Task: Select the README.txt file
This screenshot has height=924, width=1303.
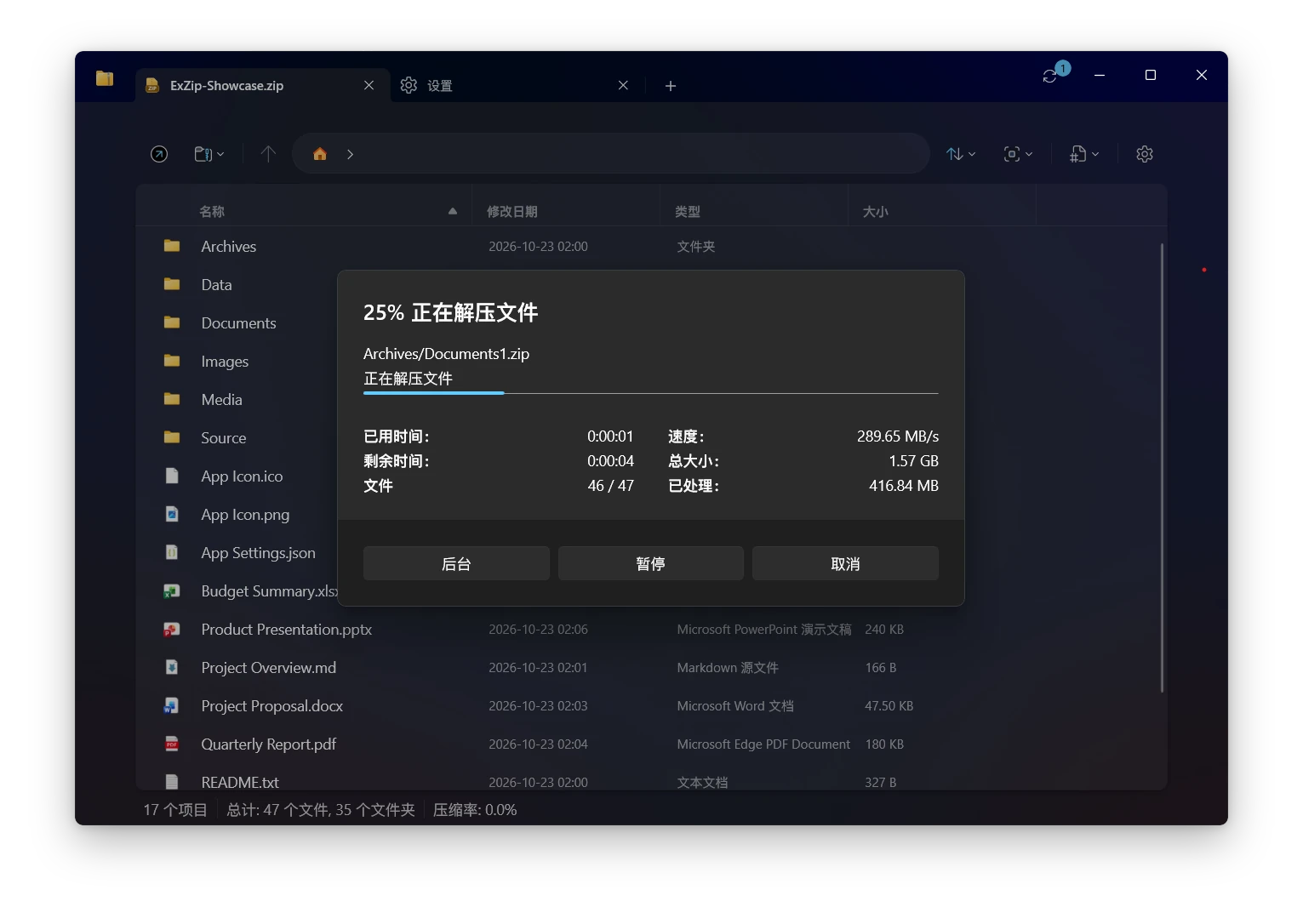Action: coord(651,781)
